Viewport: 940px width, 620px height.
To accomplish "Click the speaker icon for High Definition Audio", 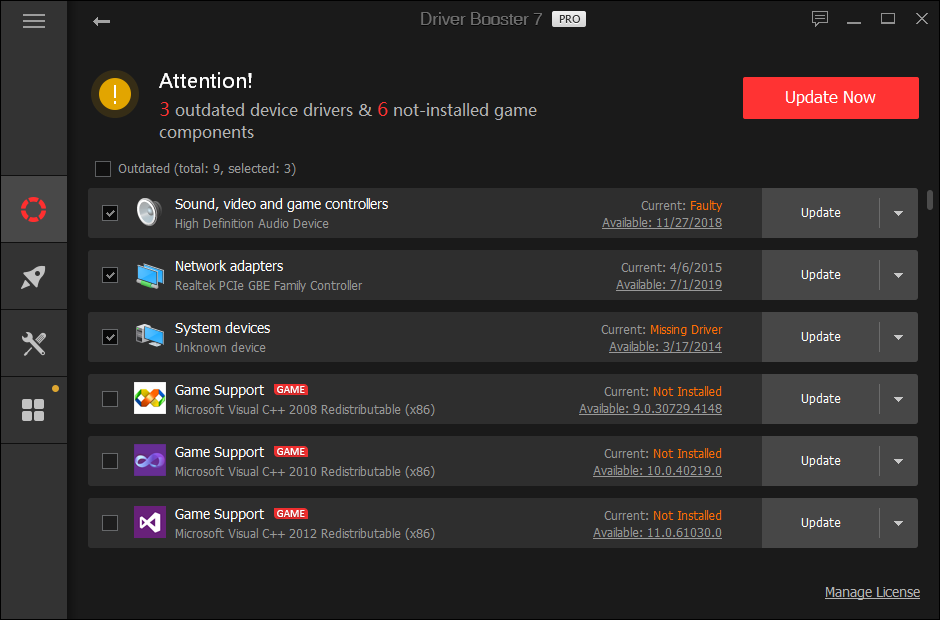I will 149,212.
